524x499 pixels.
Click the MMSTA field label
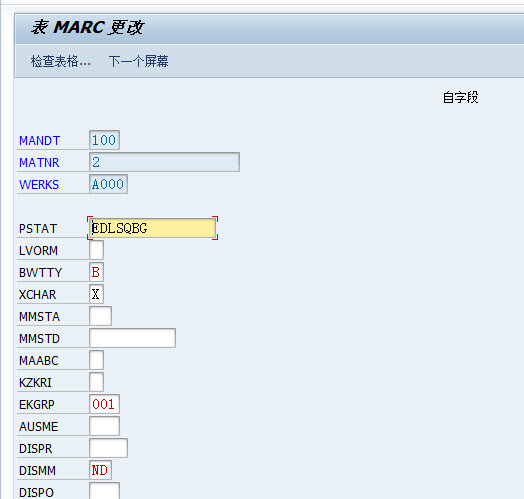[x=39, y=317]
